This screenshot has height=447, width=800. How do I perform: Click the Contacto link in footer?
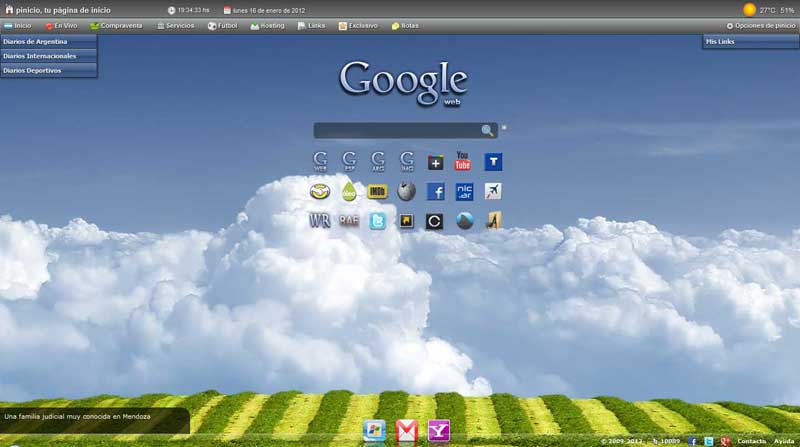coord(751,441)
